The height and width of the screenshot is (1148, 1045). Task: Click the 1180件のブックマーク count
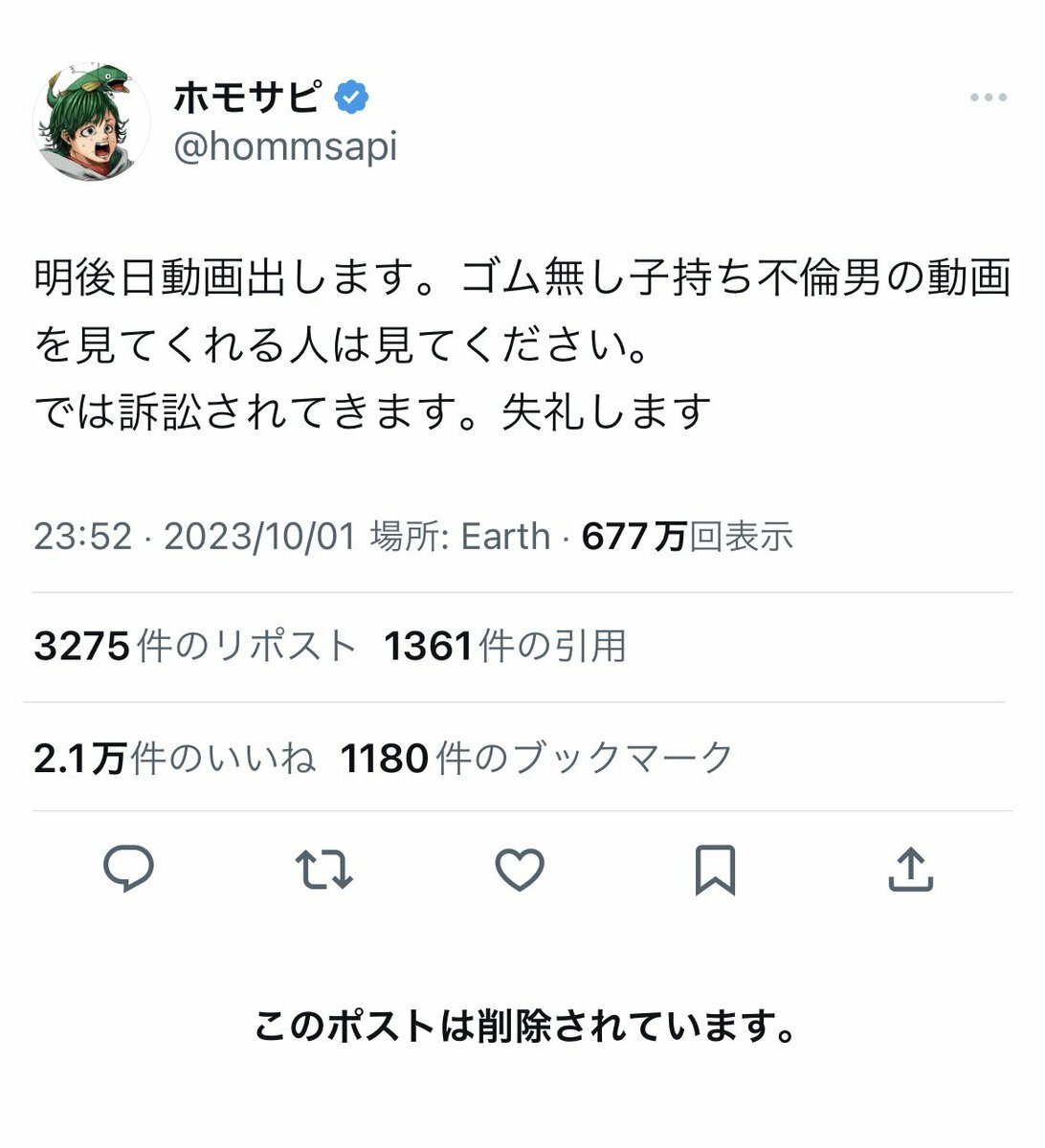click(x=537, y=759)
